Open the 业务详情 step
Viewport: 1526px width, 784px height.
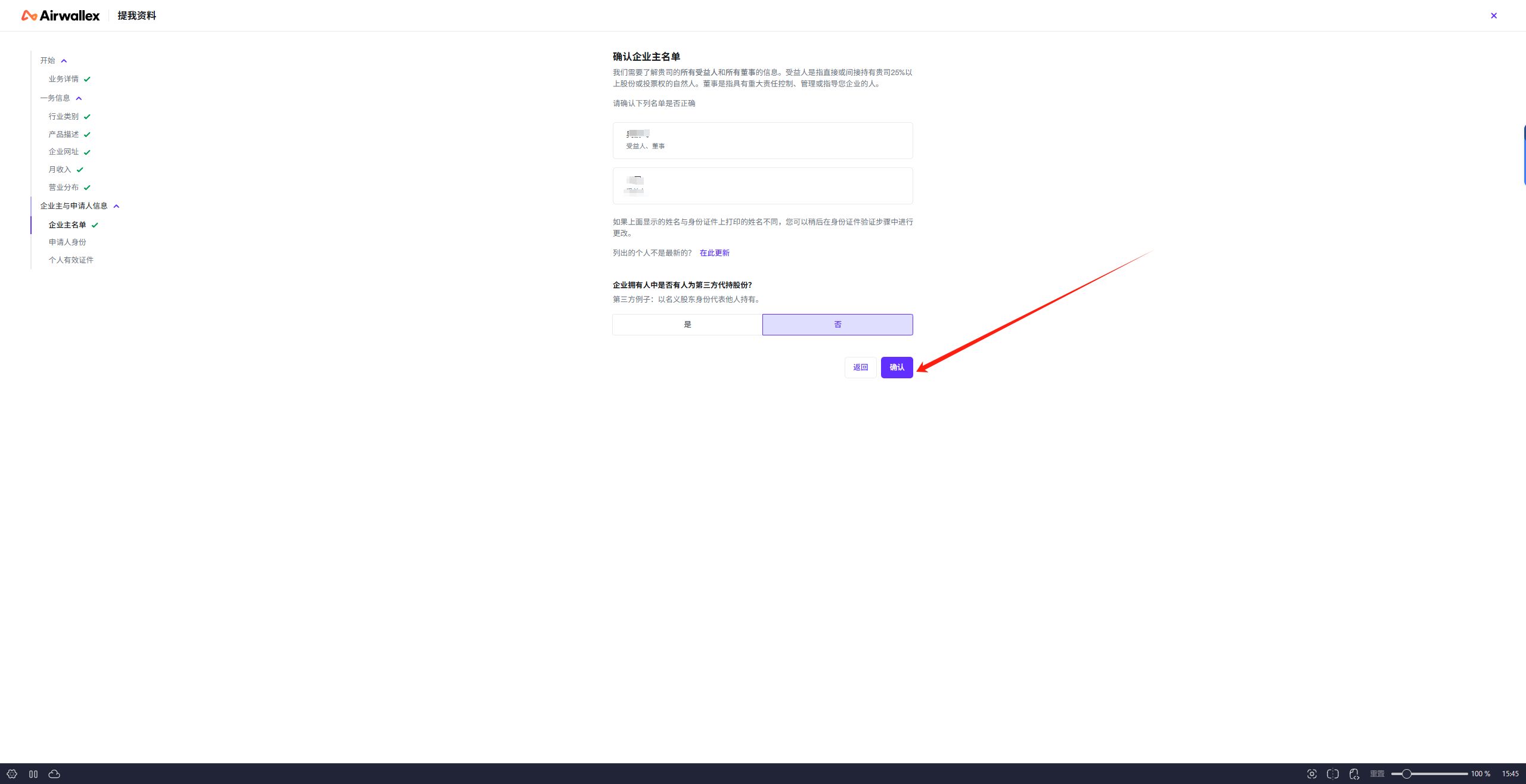coord(64,79)
